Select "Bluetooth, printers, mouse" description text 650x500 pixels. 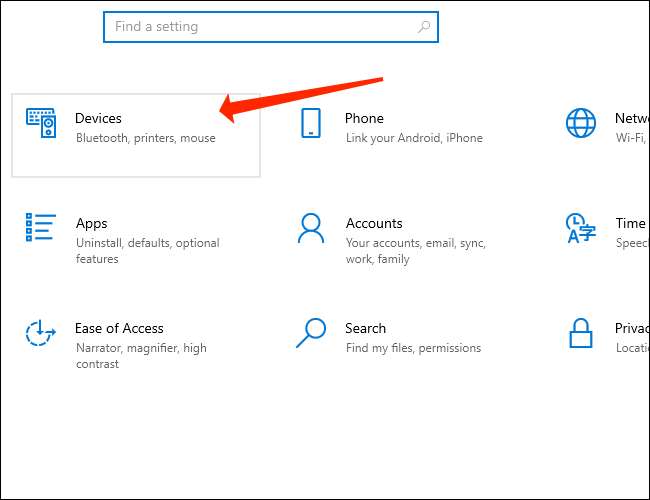click(x=145, y=138)
